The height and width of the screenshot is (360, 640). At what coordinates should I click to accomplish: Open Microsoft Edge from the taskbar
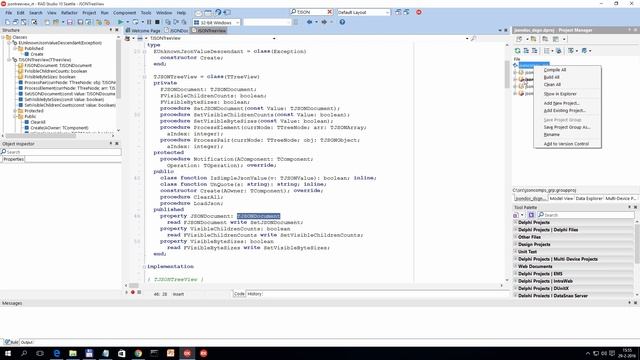tap(57, 353)
